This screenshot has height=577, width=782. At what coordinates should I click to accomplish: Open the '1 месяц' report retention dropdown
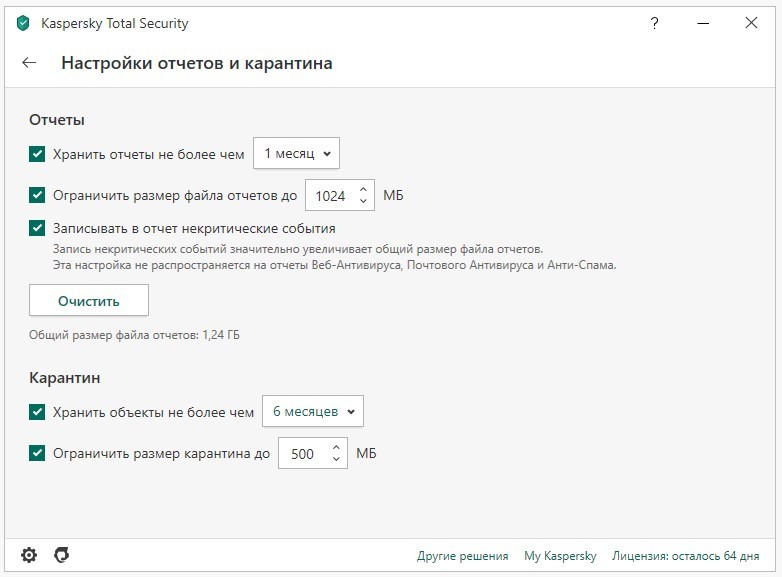296,154
